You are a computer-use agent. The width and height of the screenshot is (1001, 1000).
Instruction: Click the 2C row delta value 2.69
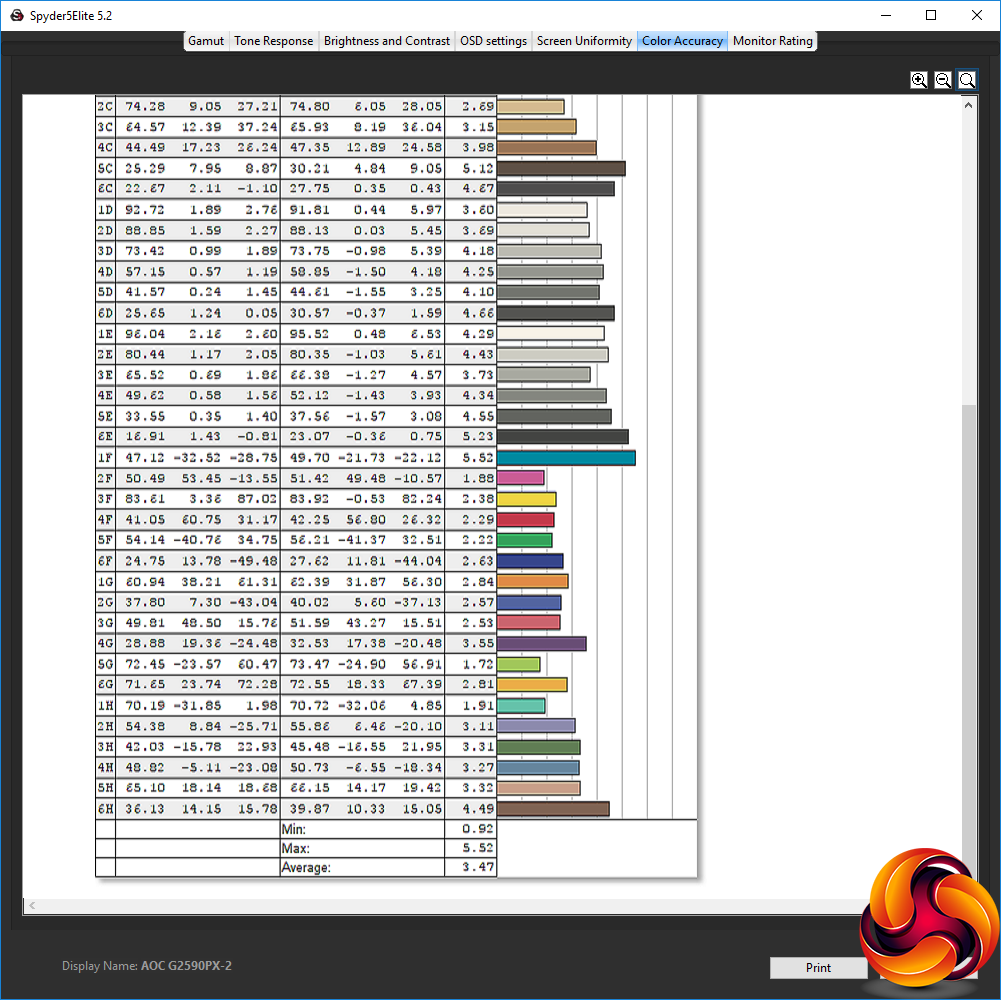[478, 106]
